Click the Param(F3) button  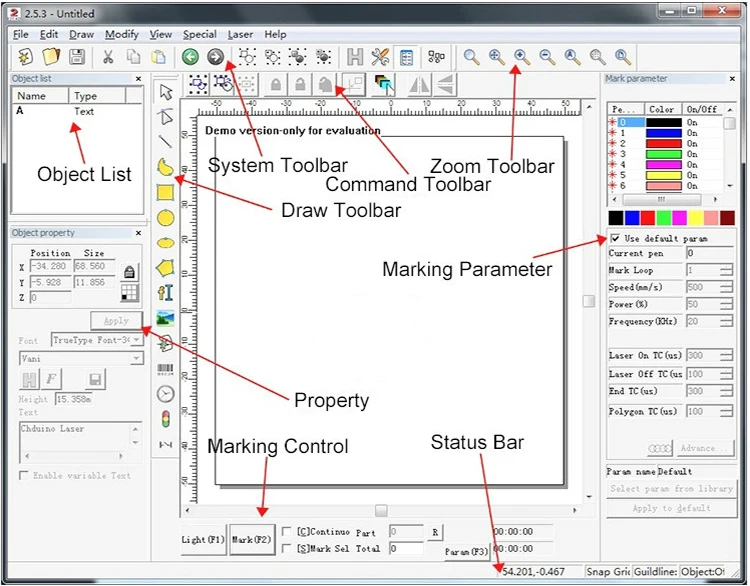tap(465, 552)
